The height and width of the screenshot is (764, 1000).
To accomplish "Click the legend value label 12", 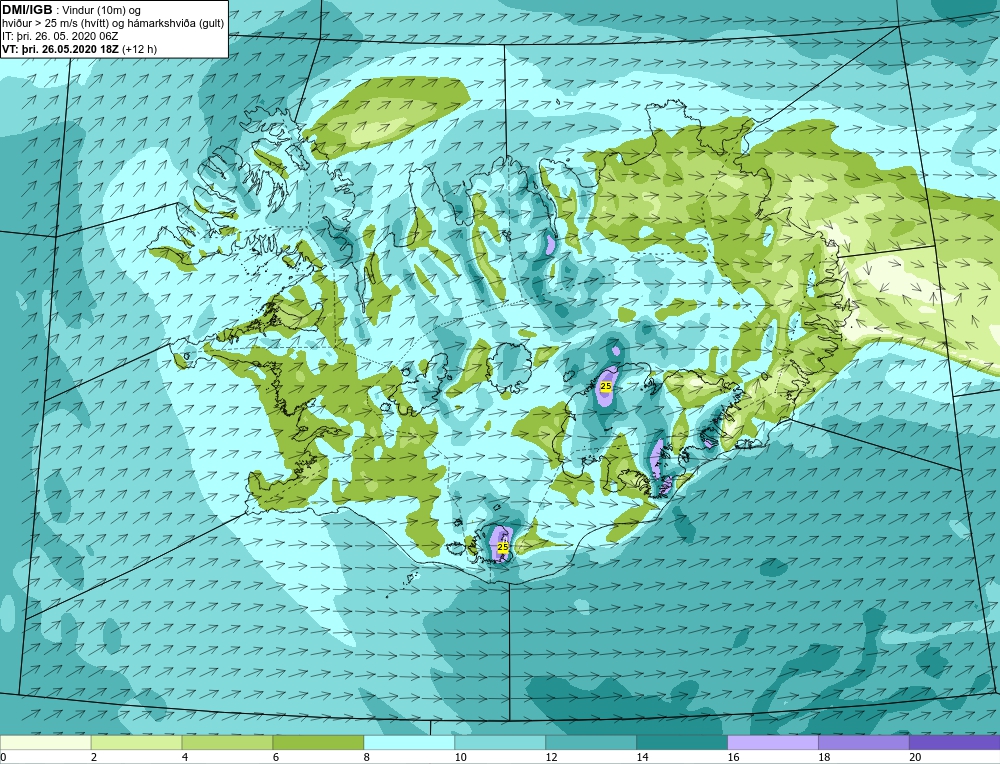I will click(x=551, y=757).
